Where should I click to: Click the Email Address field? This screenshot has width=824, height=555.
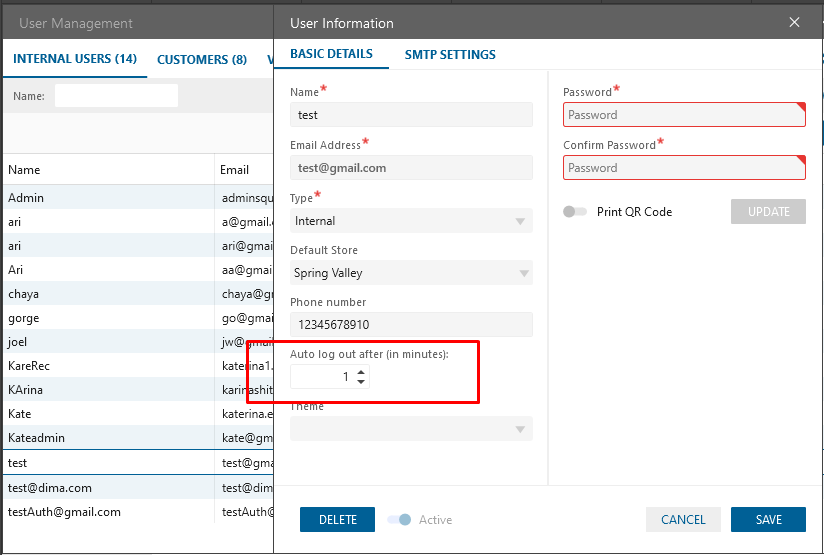click(x=411, y=168)
